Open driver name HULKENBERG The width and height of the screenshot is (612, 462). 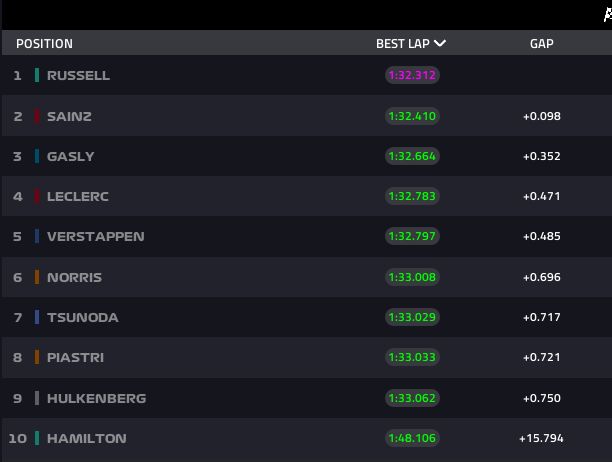pyautogui.click(x=96, y=398)
